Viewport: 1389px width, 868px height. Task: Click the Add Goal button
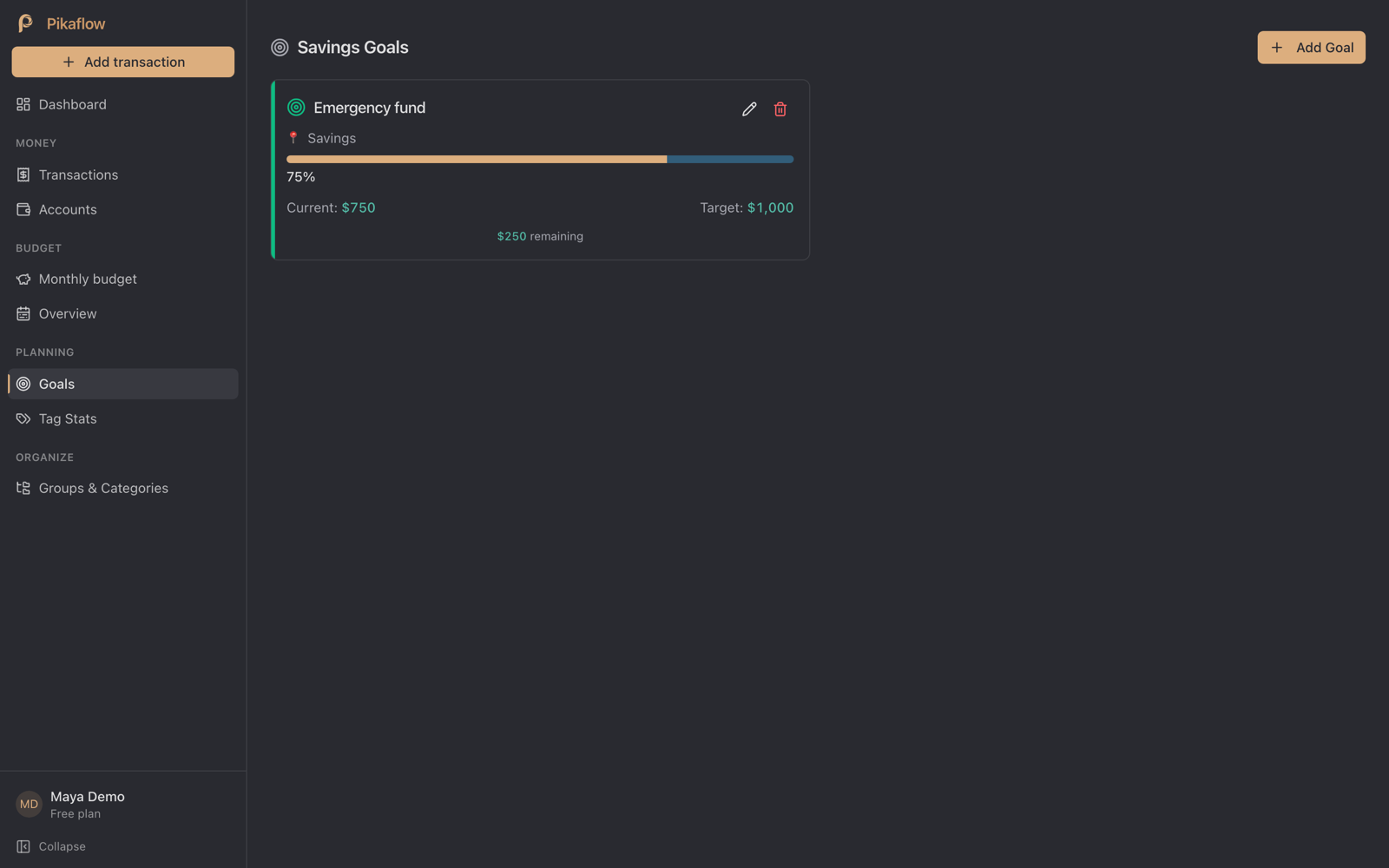tap(1311, 48)
